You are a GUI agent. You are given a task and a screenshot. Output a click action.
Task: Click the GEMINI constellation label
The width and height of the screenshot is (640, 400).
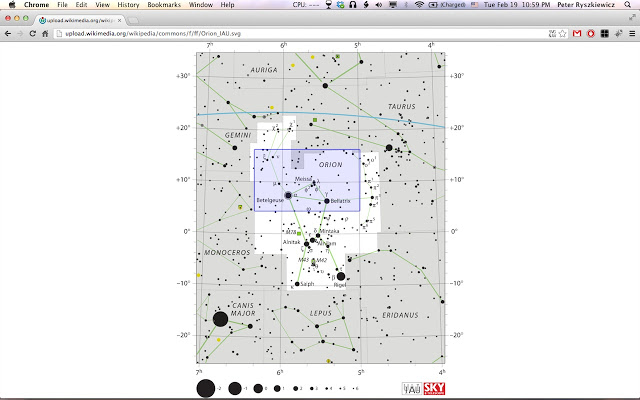238,135
